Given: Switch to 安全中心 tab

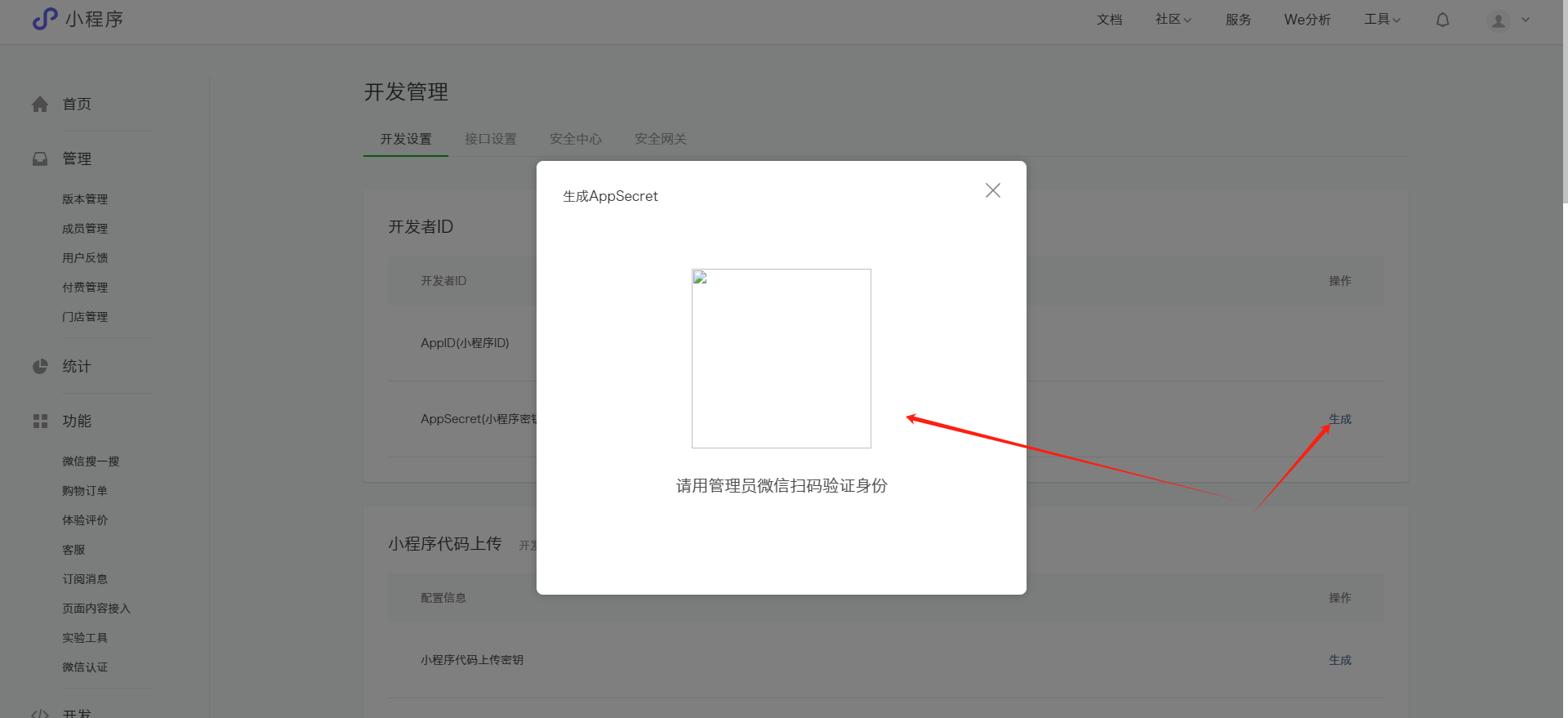Looking at the screenshot, I should pyautogui.click(x=576, y=139).
